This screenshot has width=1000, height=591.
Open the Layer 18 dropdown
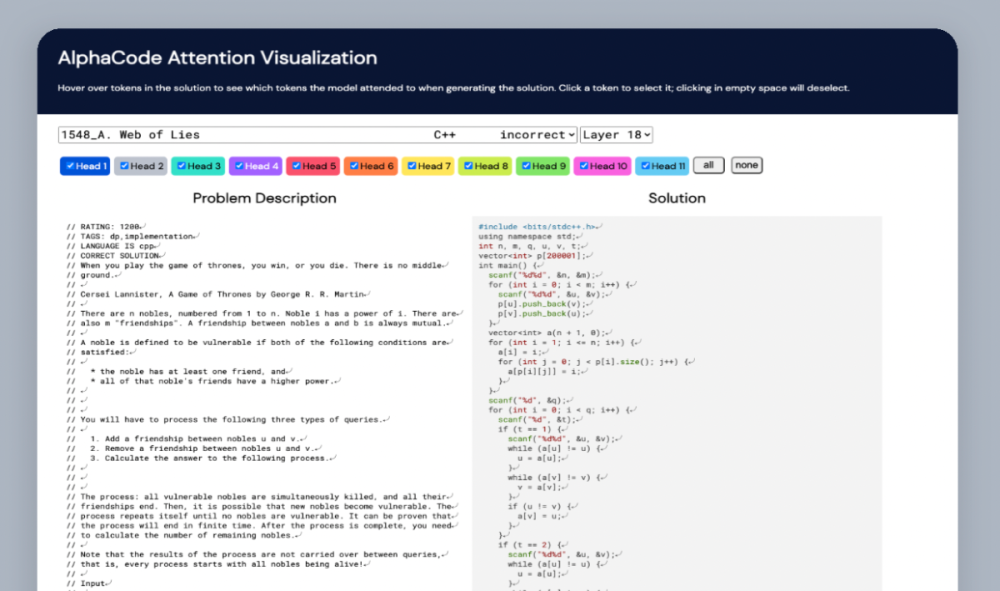[x=616, y=135]
